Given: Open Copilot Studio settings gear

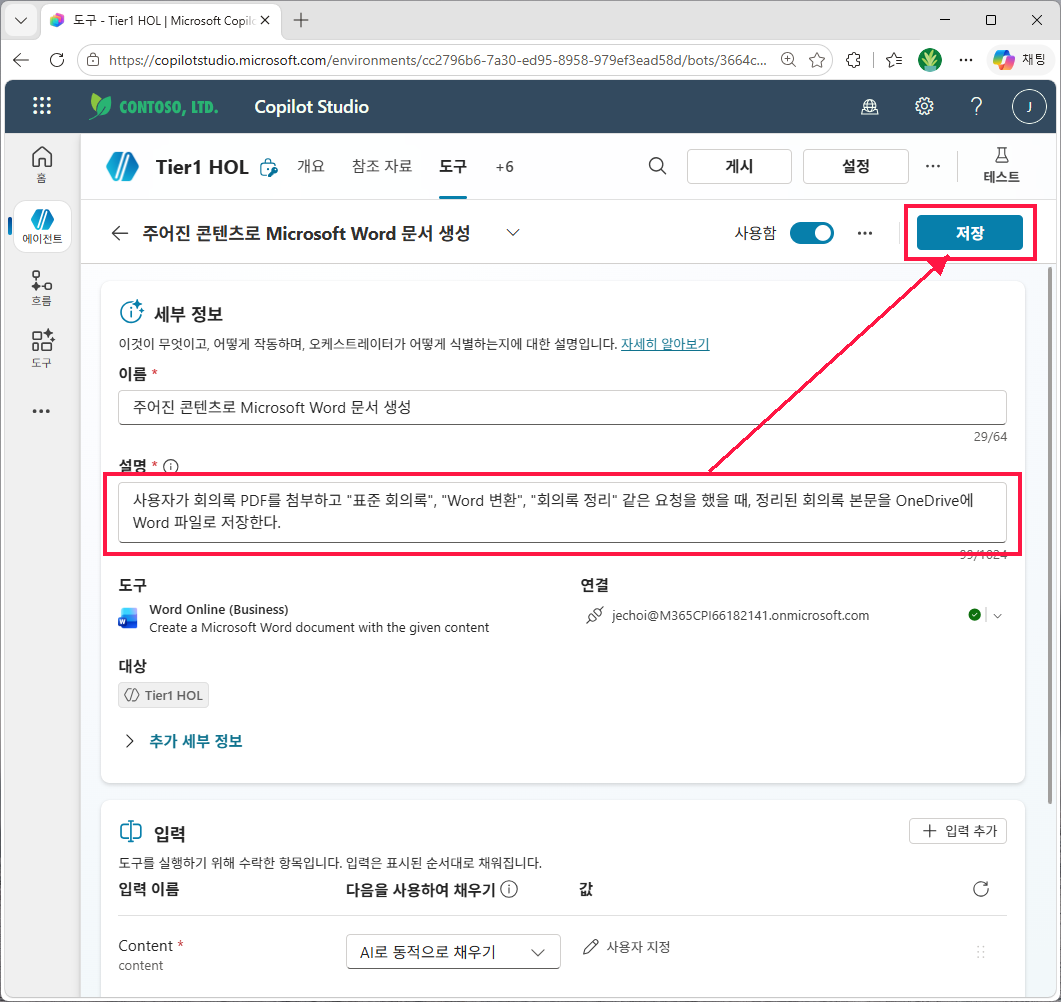Looking at the screenshot, I should pos(924,106).
